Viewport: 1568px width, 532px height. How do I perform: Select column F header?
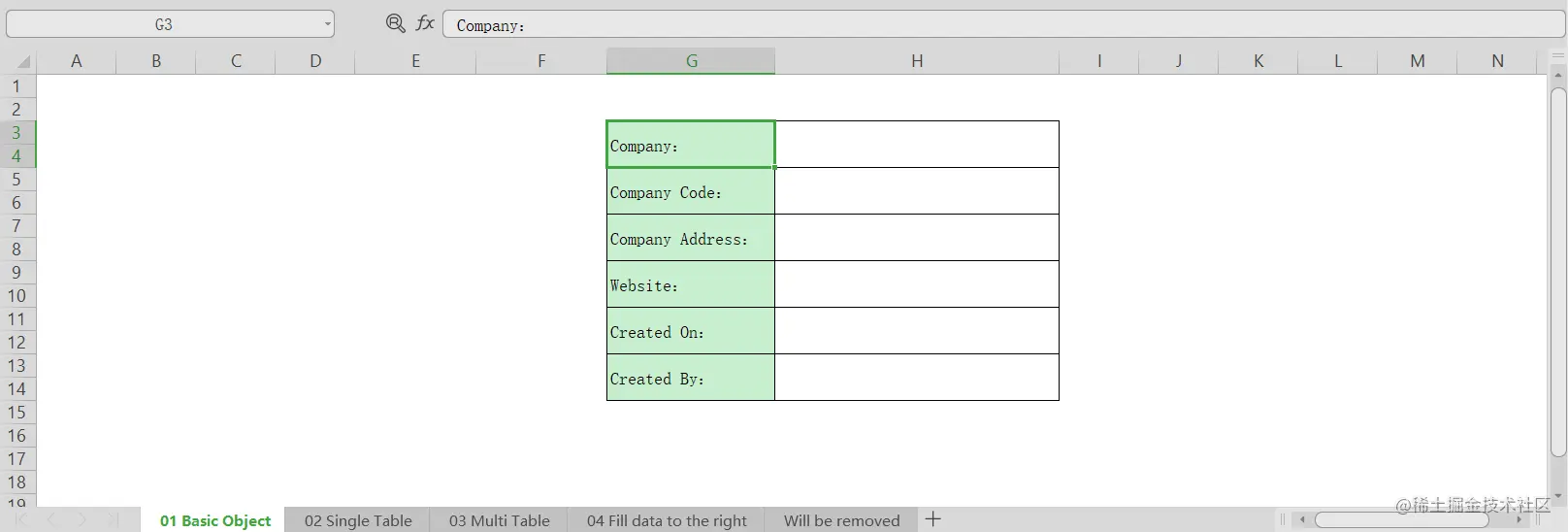point(541,61)
